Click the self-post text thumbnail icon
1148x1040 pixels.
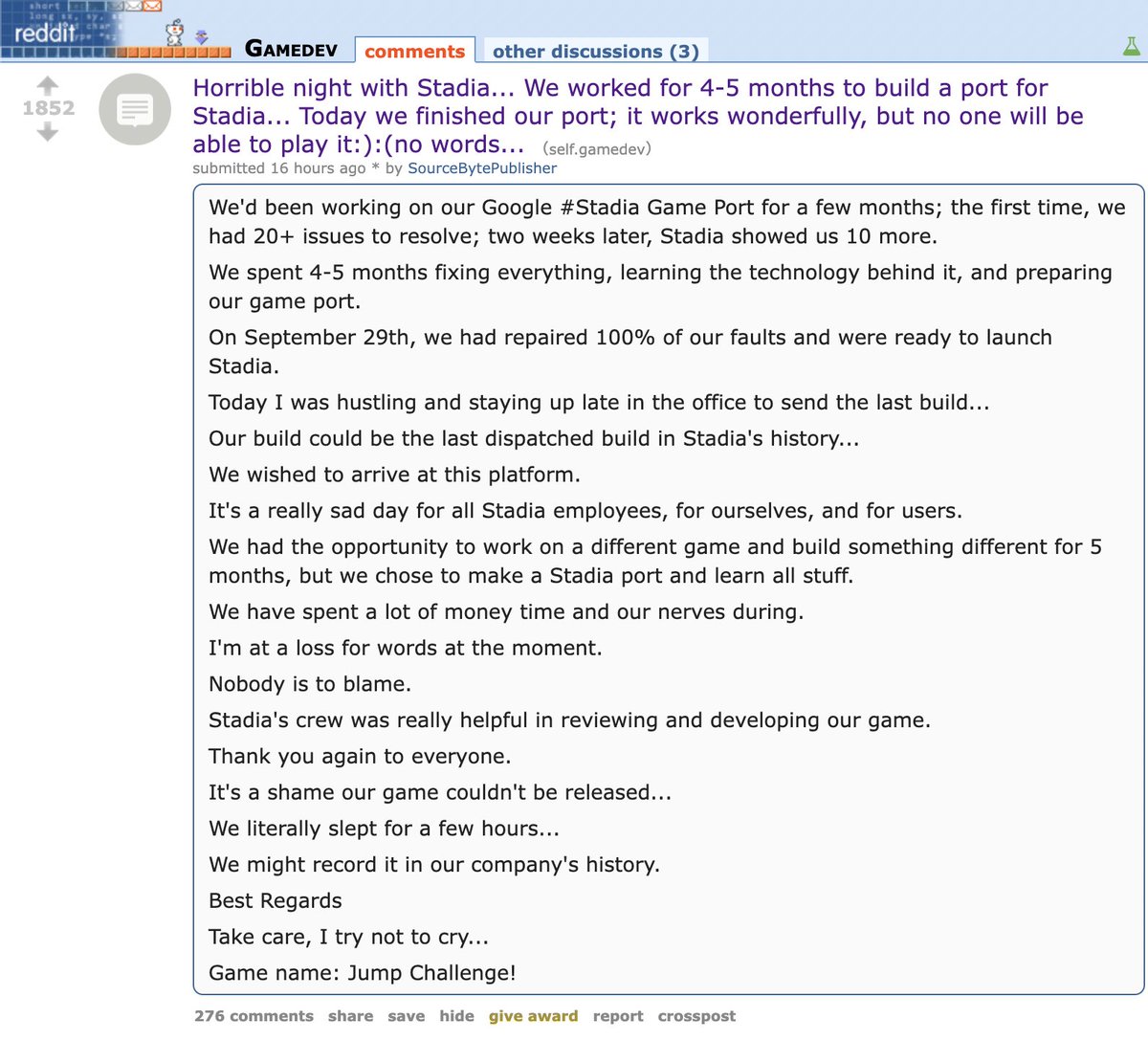[135, 110]
